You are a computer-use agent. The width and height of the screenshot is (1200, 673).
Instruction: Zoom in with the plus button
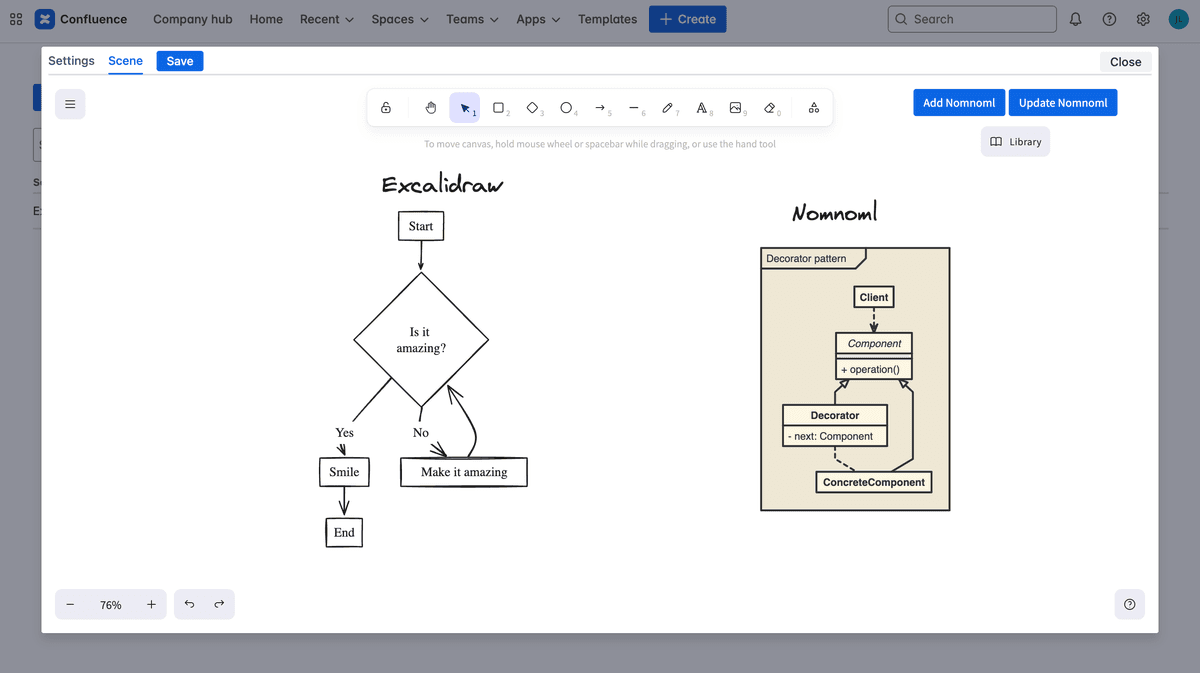coord(151,605)
